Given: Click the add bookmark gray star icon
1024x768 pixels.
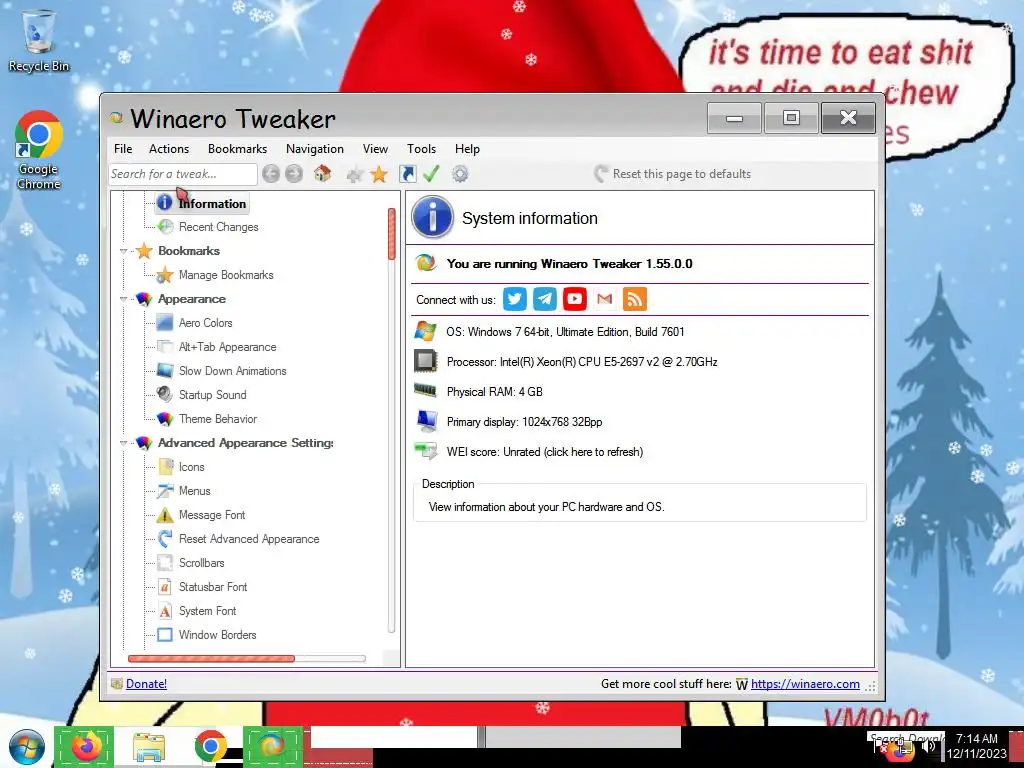Looking at the screenshot, I should pyautogui.click(x=355, y=174).
